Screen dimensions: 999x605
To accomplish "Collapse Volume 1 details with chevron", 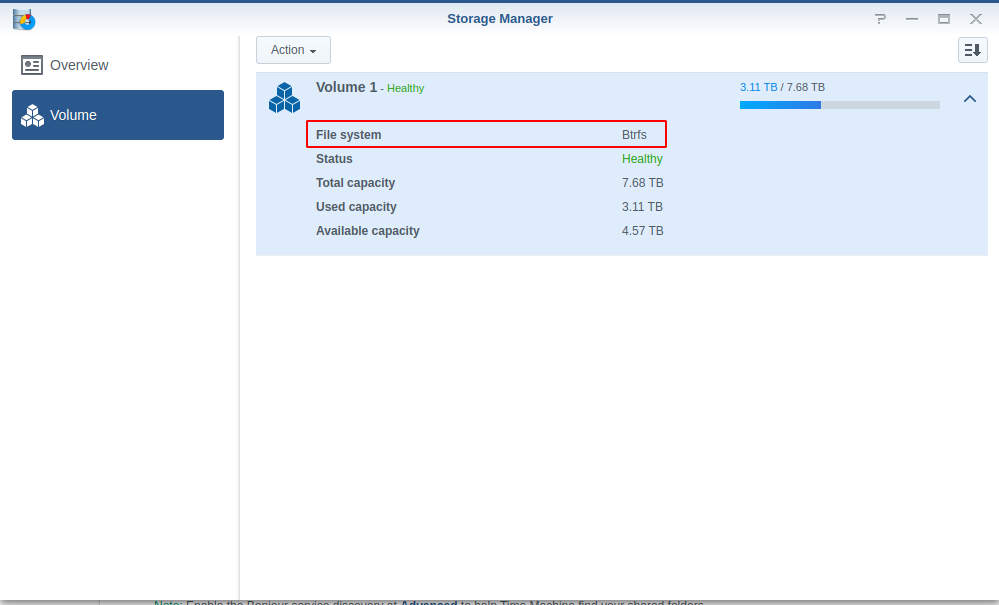I will pyautogui.click(x=970, y=99).
